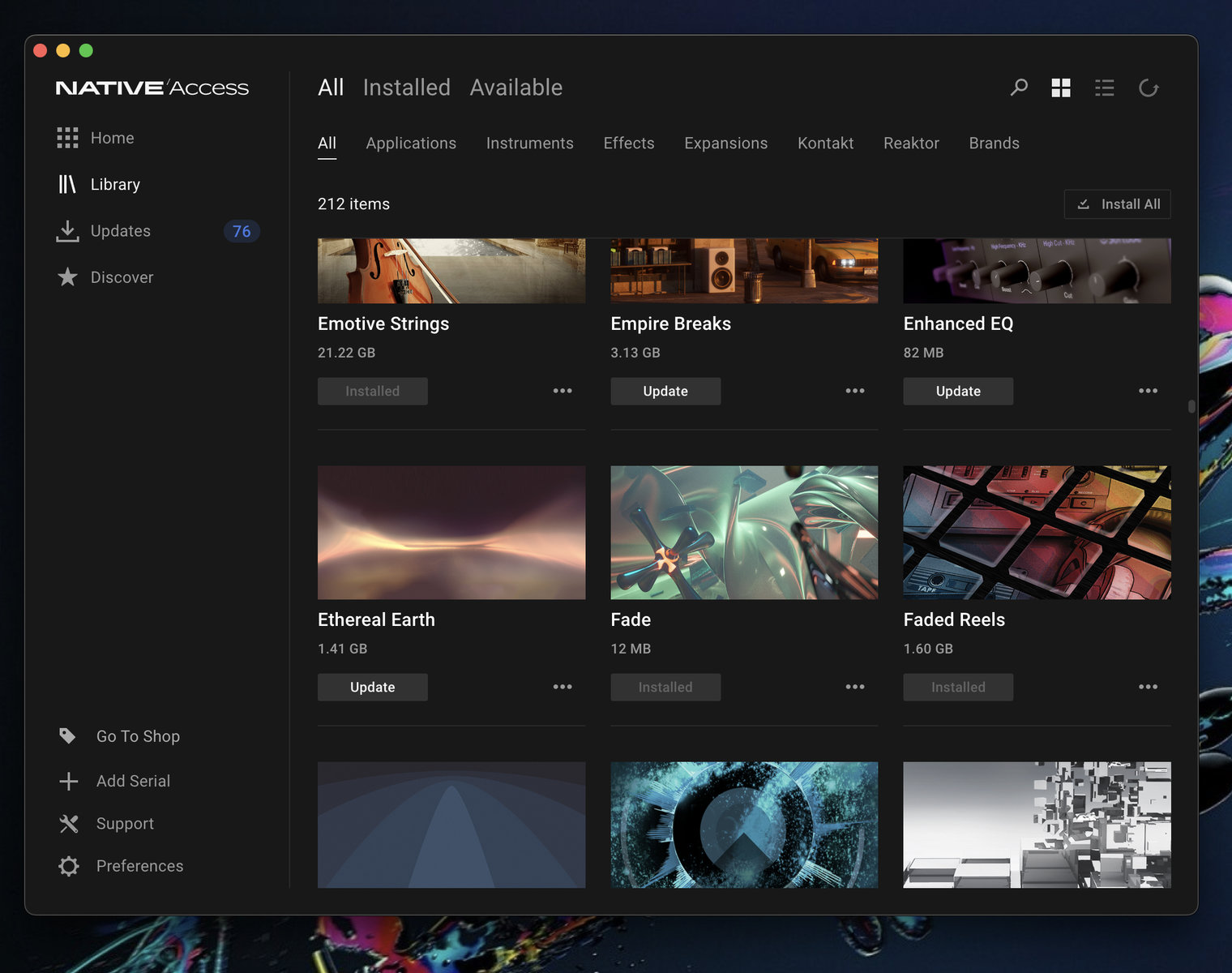Open the Discover star section
Image resolution: width=1232 pixels, height=973 pixels.
[122, 277]
